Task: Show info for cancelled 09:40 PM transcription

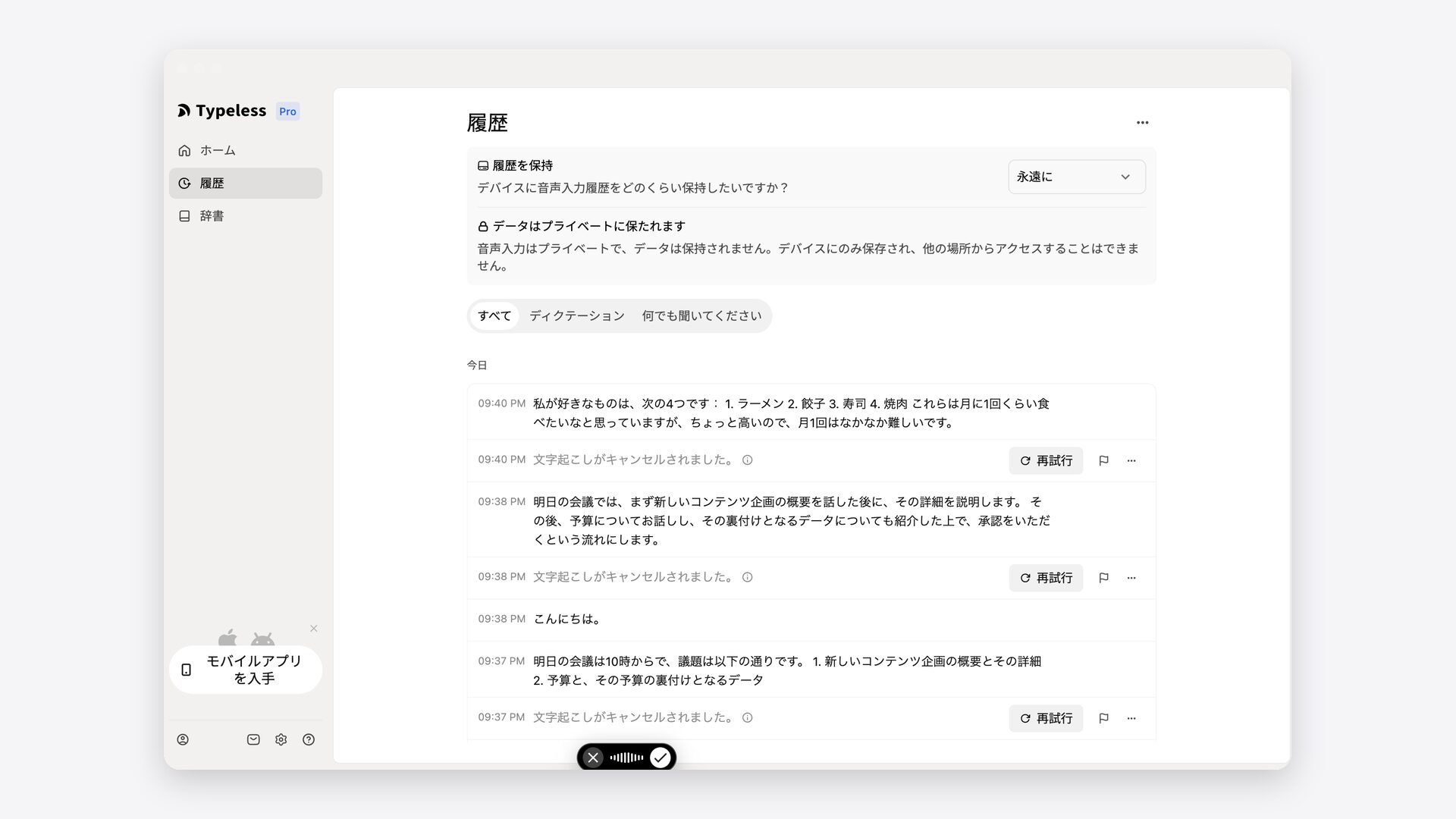Action: [x=747, y=460]
